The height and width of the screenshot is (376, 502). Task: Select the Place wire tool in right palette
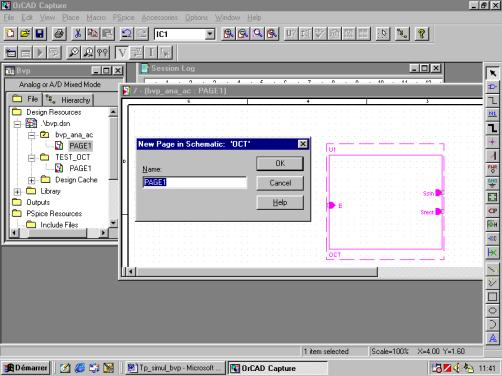pos(492,101)
